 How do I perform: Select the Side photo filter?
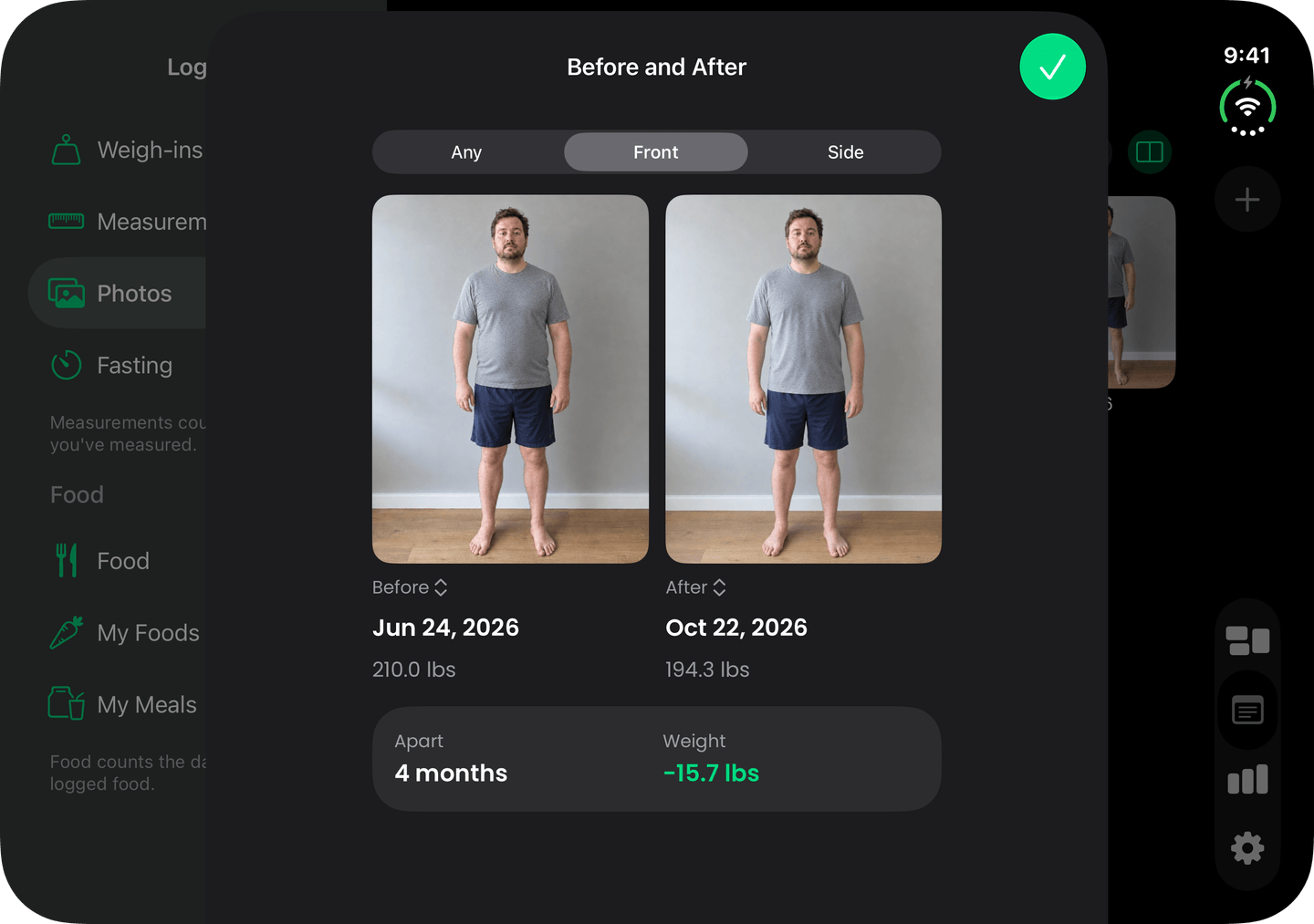tap(845, 152)
